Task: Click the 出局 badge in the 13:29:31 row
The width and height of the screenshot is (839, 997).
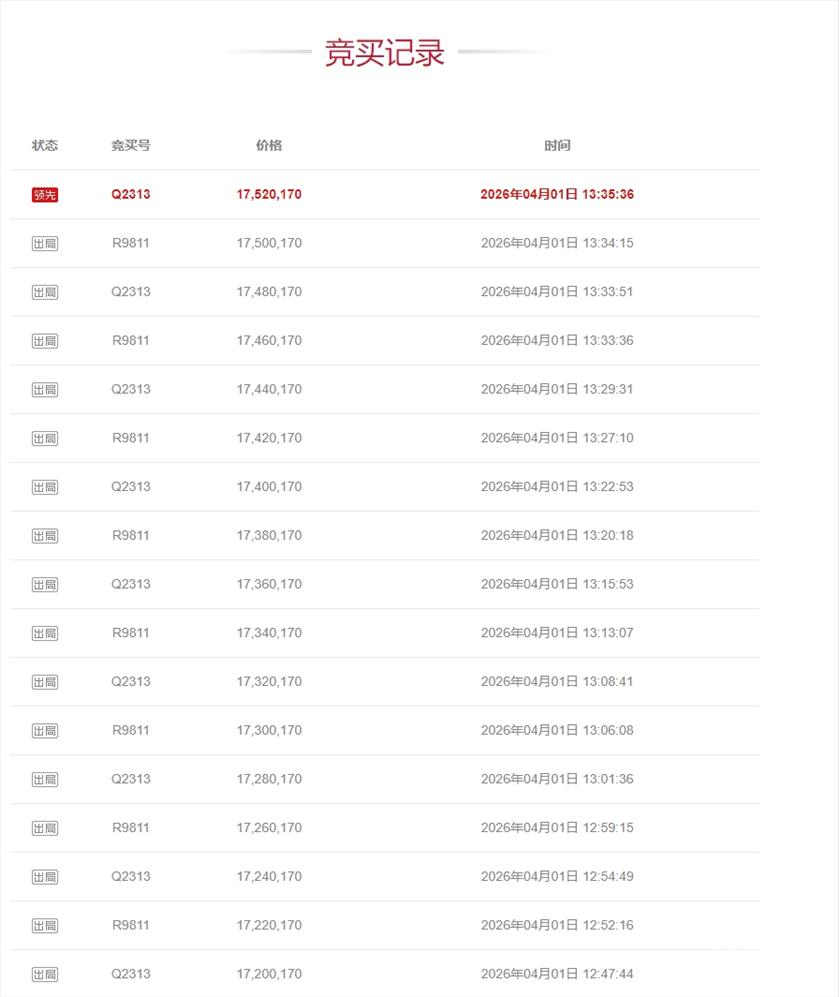Action: click(x=45, y=390)
